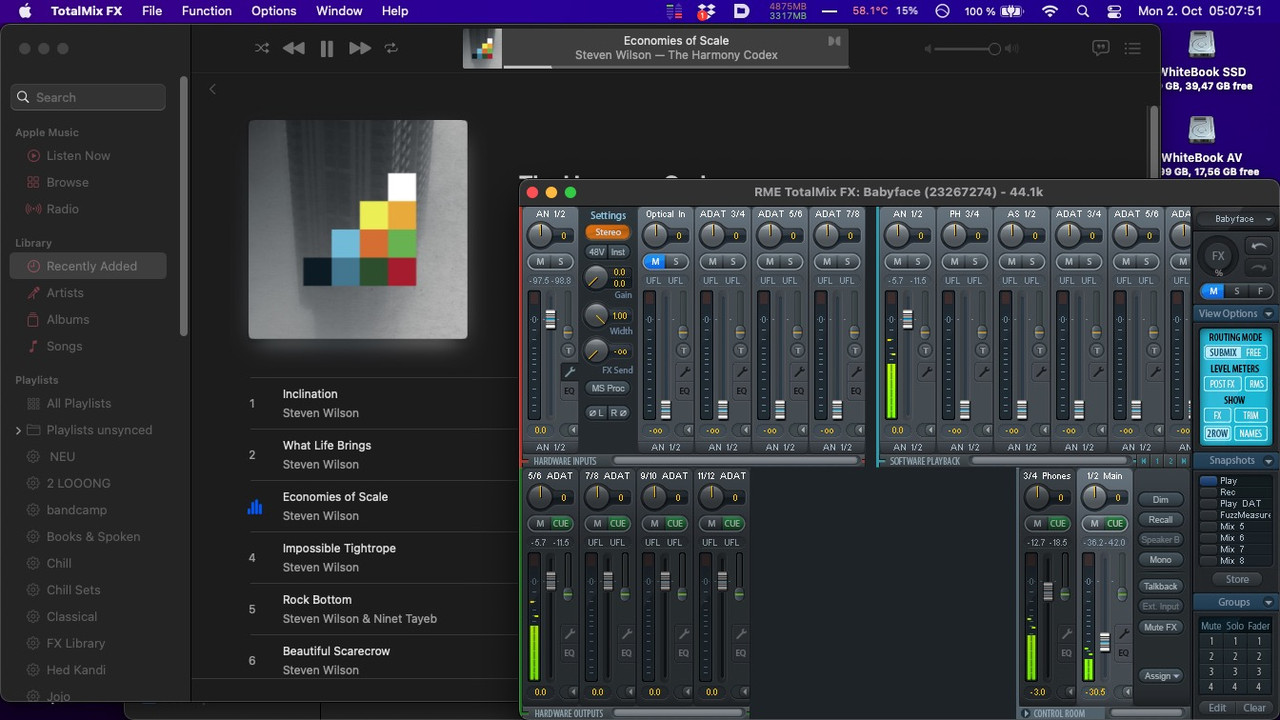Image resolution: width=1280 pixels, height=720 pixels.
Task: Toggle MS Proc in channel settings
Action: coord(608,388)
